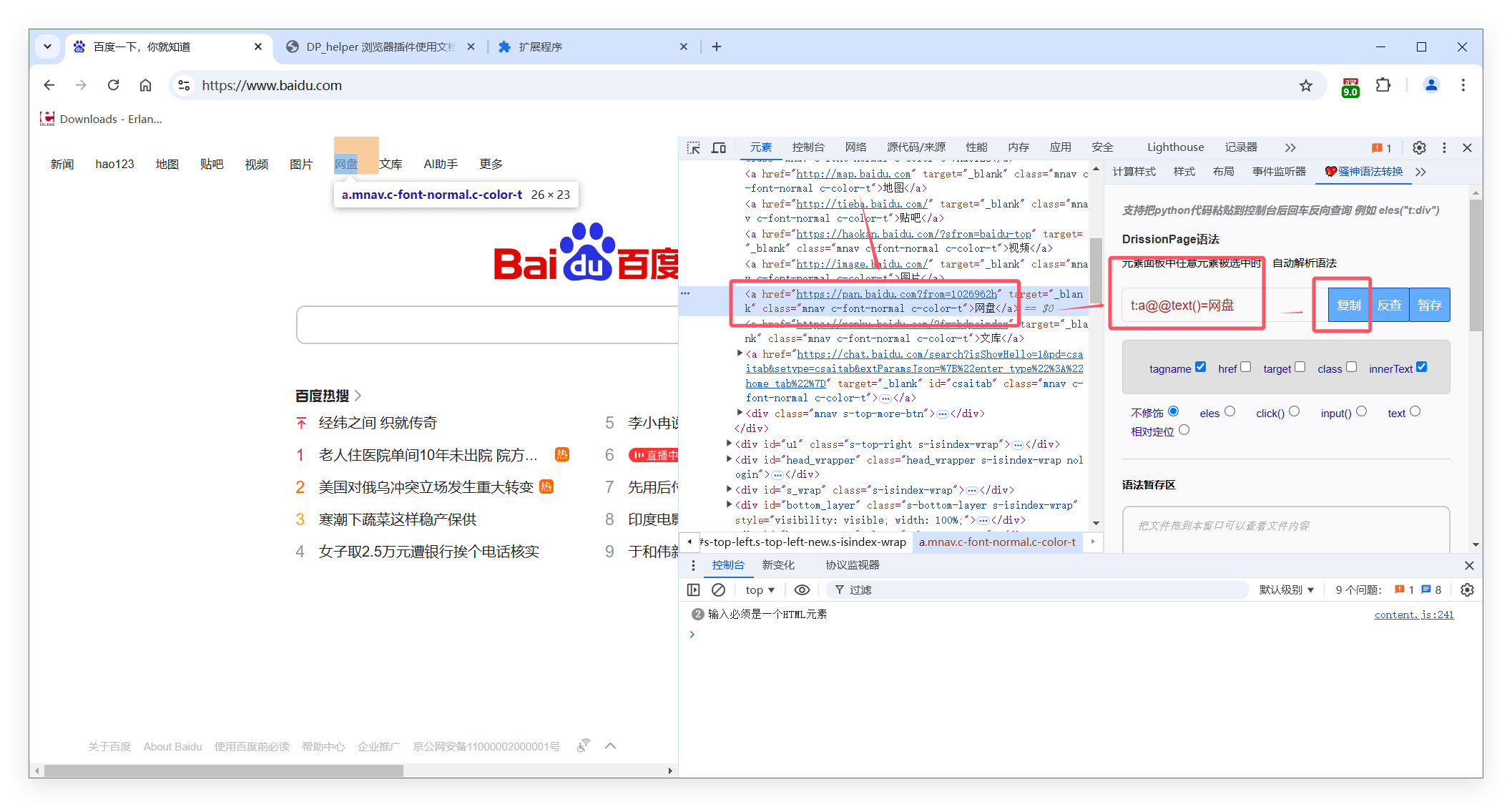Enable the target checkbox

[x=1300, y=367]
